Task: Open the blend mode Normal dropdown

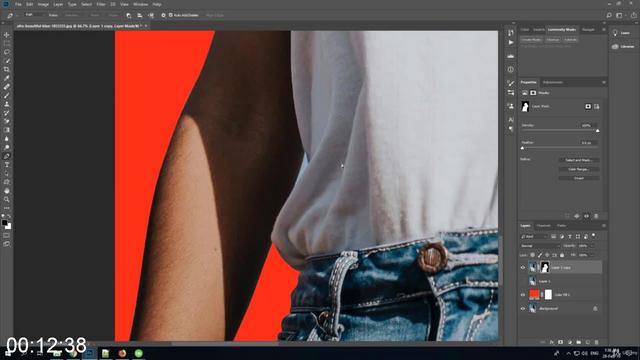Action: [540, 246]
